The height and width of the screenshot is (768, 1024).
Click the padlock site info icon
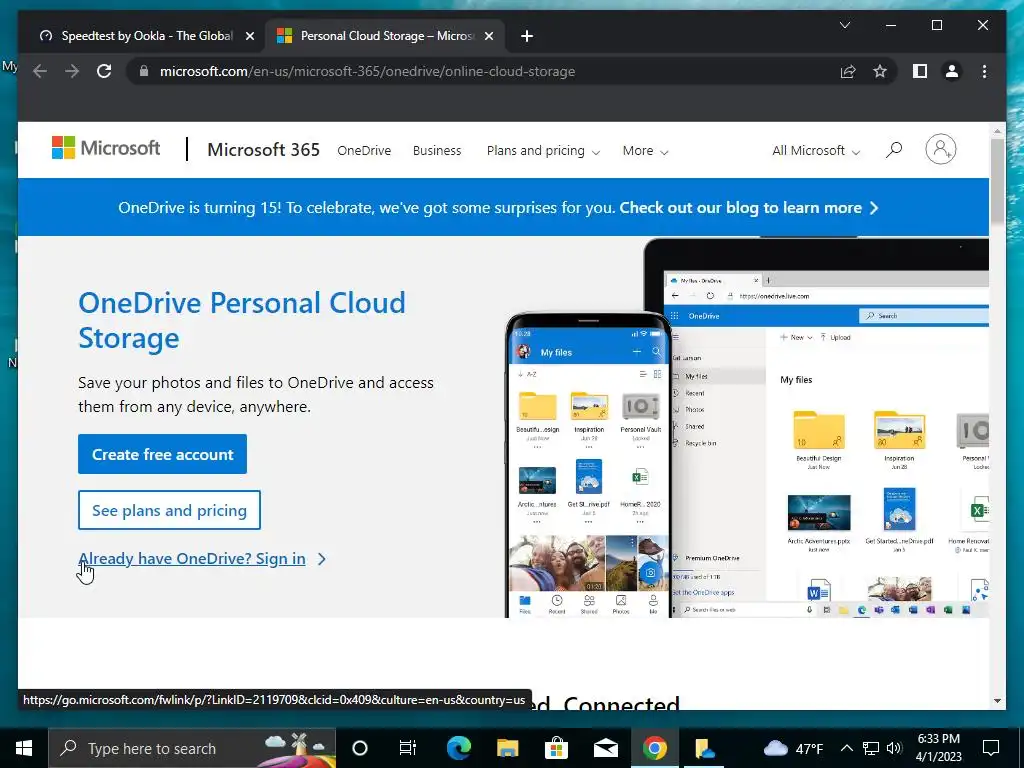pyautogui.click(x=144, y=71)
